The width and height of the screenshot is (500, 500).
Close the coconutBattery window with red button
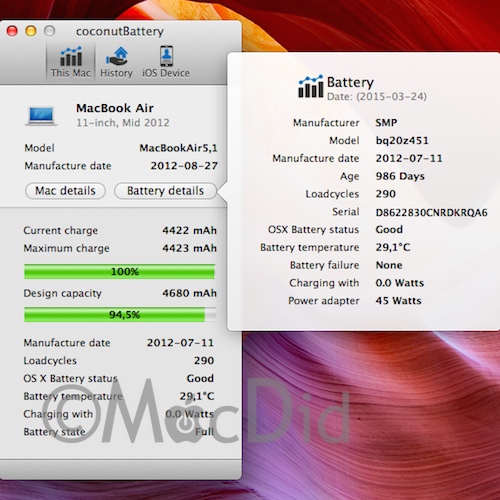(x=12, y=31)
